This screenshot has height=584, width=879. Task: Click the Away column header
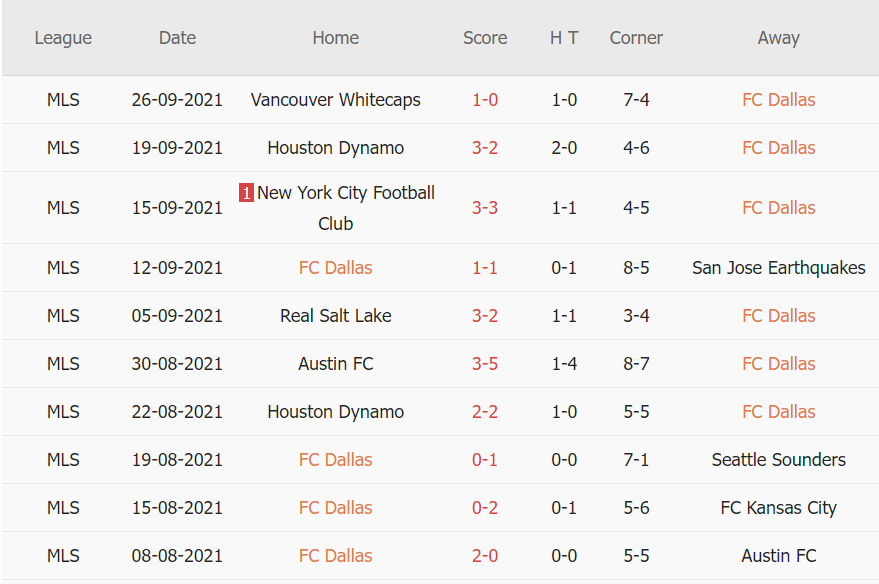[778, 38]
